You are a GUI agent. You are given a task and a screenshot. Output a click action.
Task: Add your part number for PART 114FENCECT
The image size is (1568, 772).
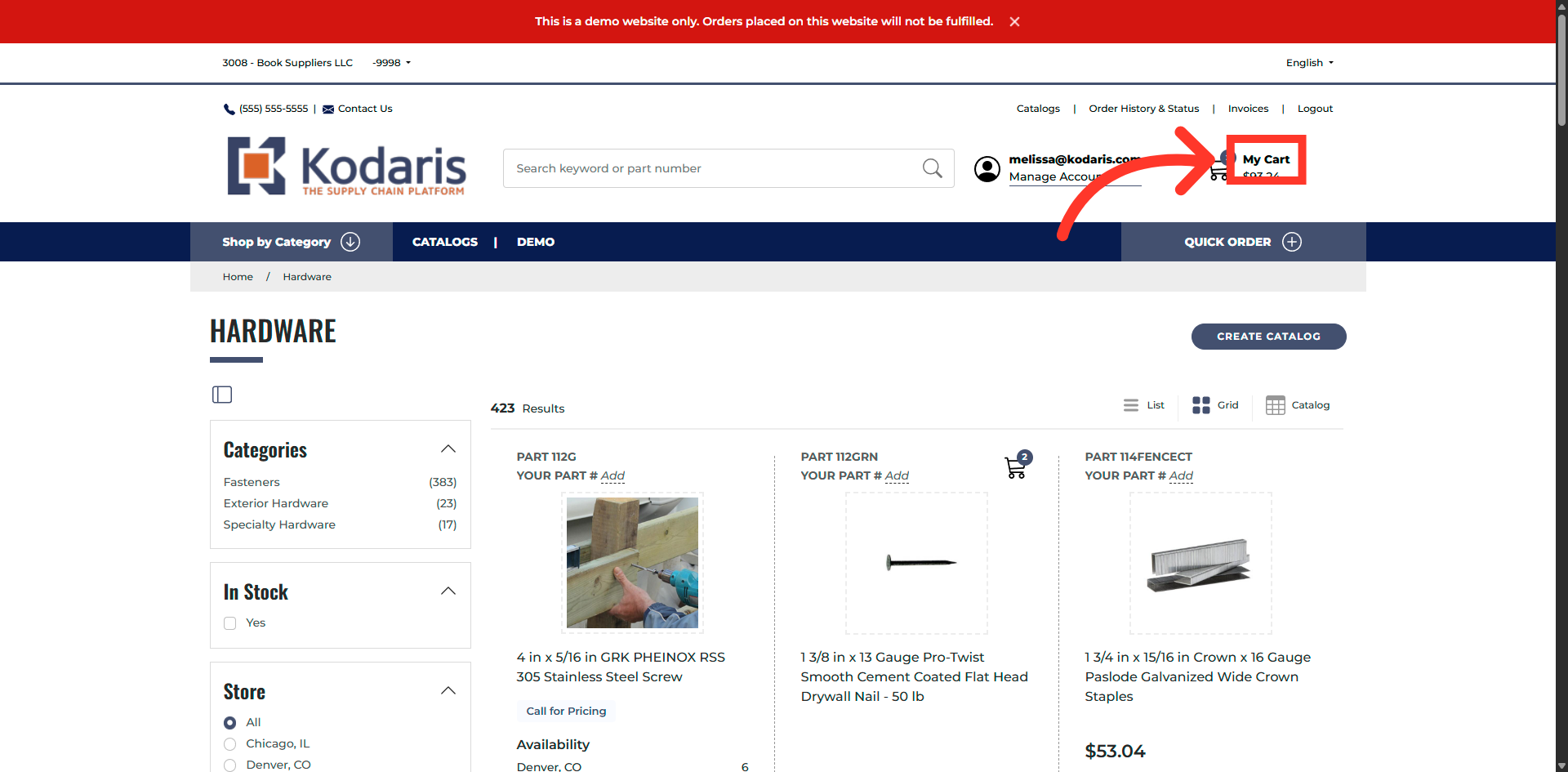click(x=1181, y=475)
